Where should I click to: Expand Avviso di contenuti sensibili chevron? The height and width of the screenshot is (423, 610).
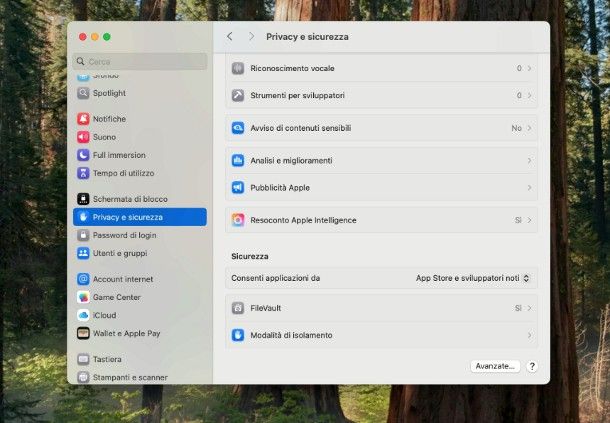tap(529, 128)
